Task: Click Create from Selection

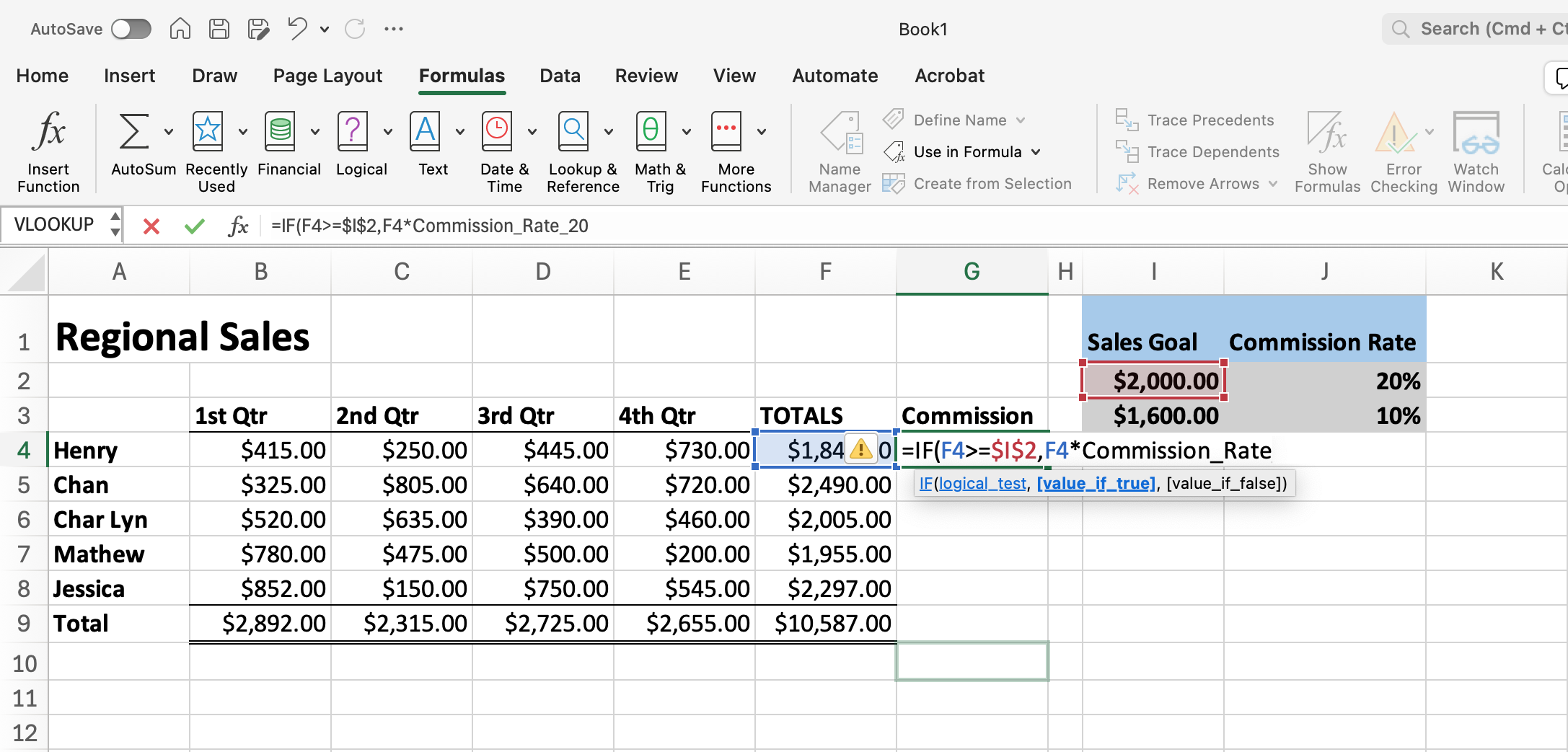Action: click(977, 184)
